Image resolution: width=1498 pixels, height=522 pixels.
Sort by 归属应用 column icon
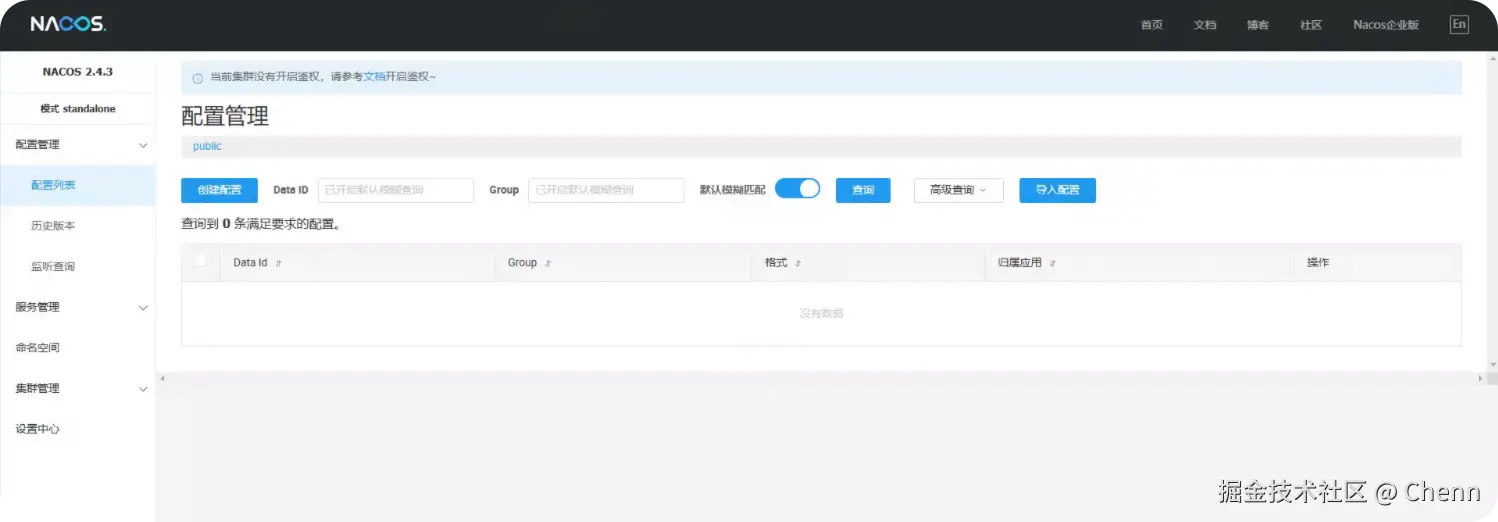(x=1052, y=263)
